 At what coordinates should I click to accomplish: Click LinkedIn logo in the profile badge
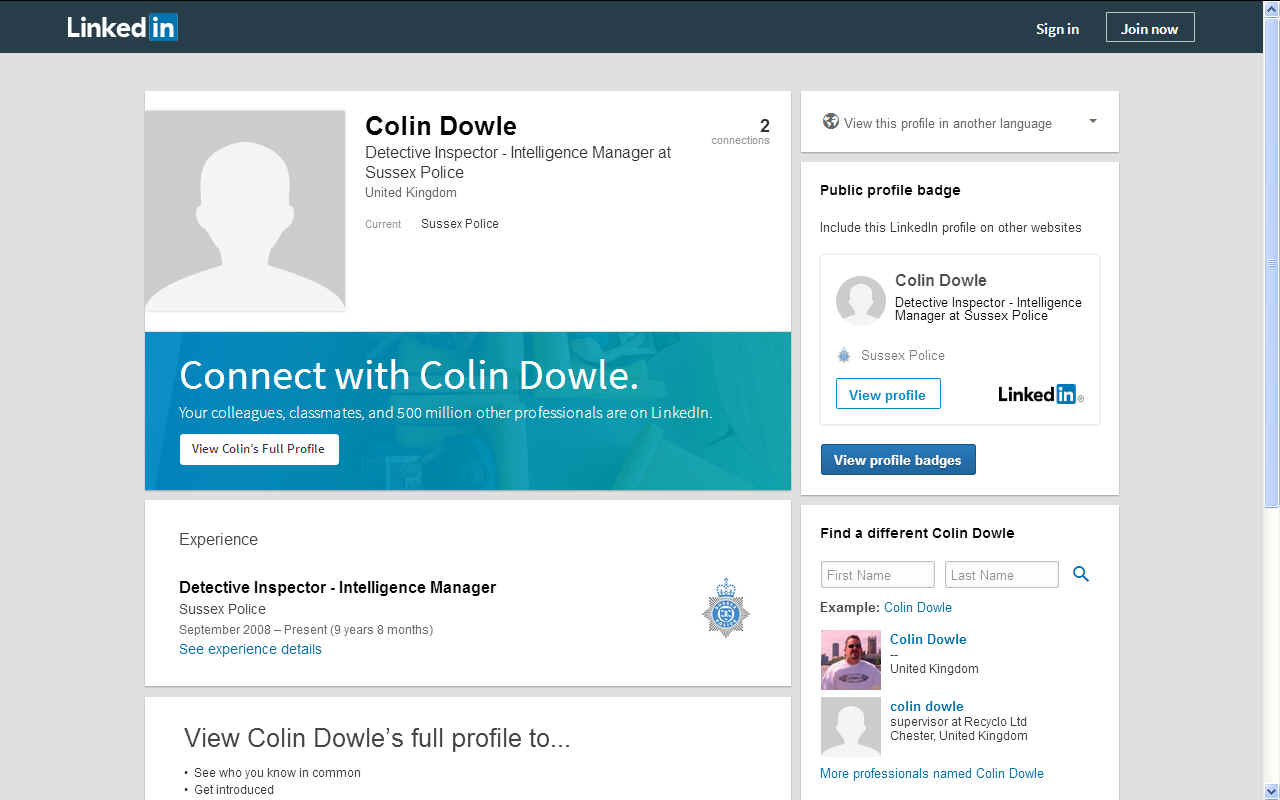1041,394
